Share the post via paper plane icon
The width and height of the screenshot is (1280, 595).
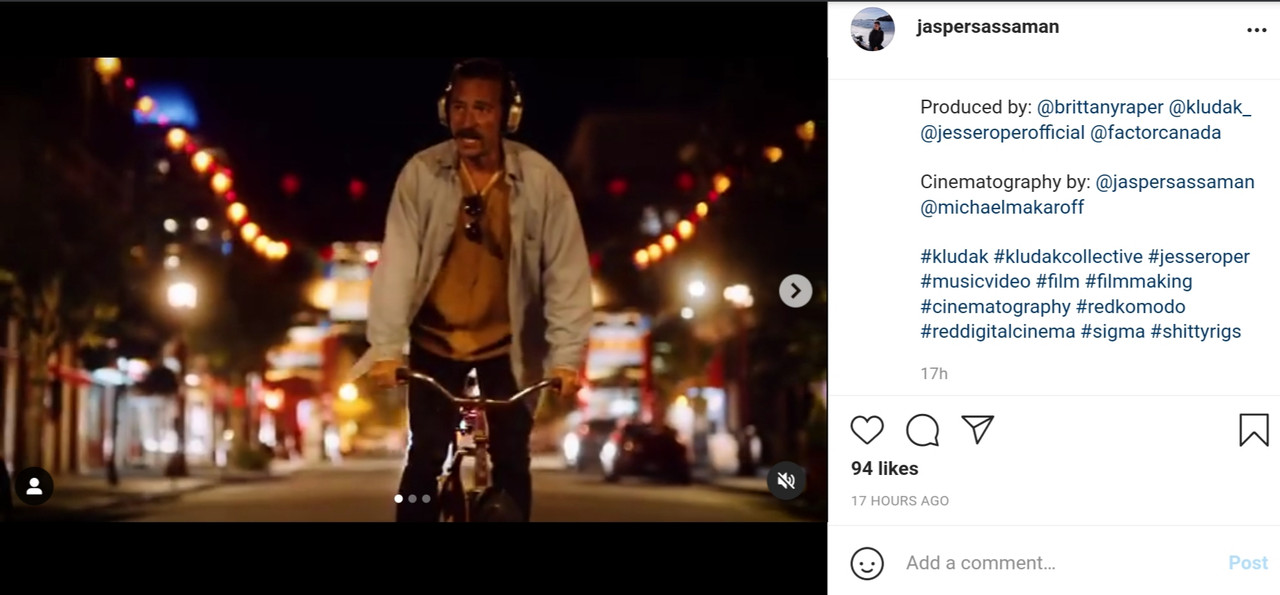(x=977, y=430)
